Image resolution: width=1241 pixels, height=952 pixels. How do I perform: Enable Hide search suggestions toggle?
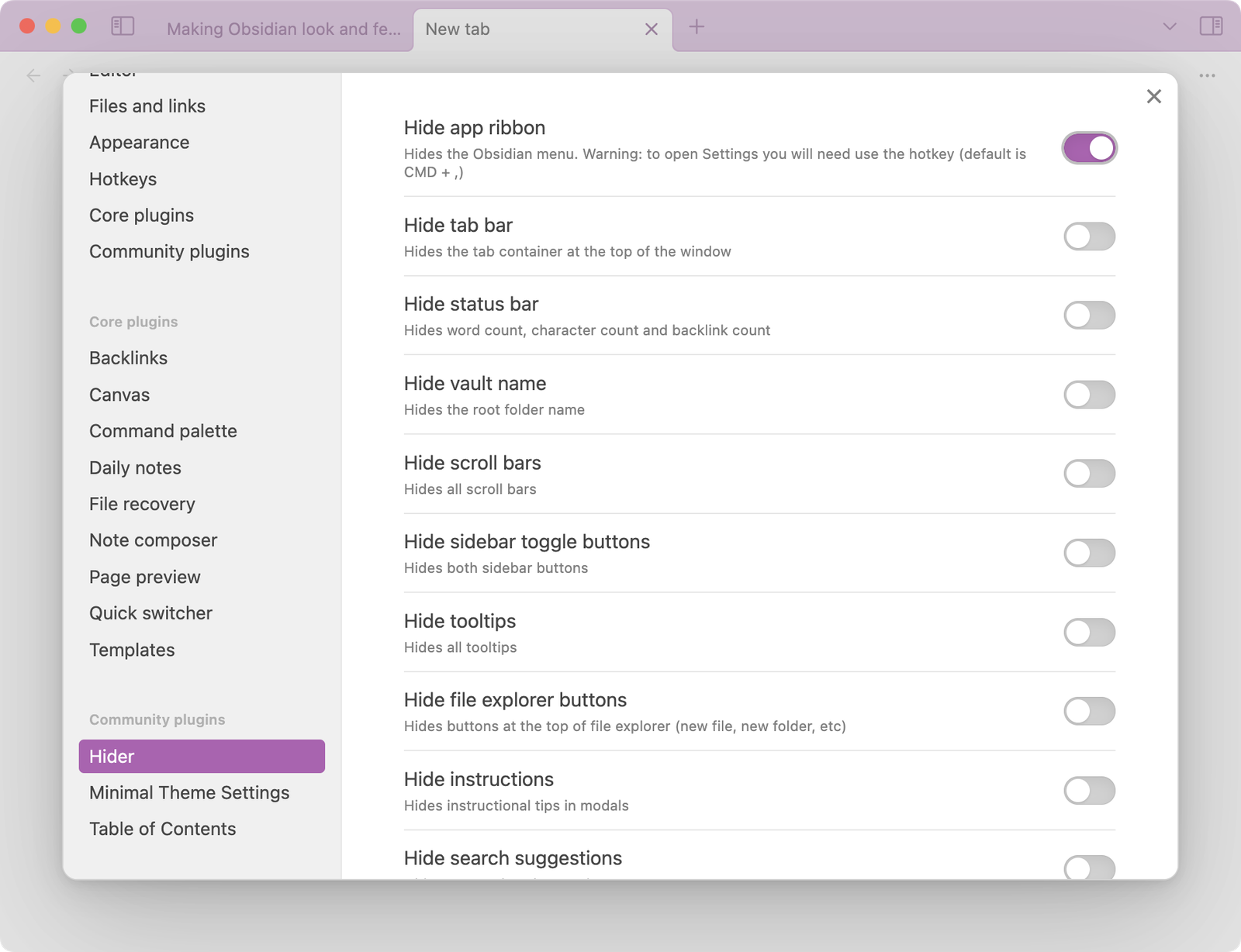coord(1089,867)
